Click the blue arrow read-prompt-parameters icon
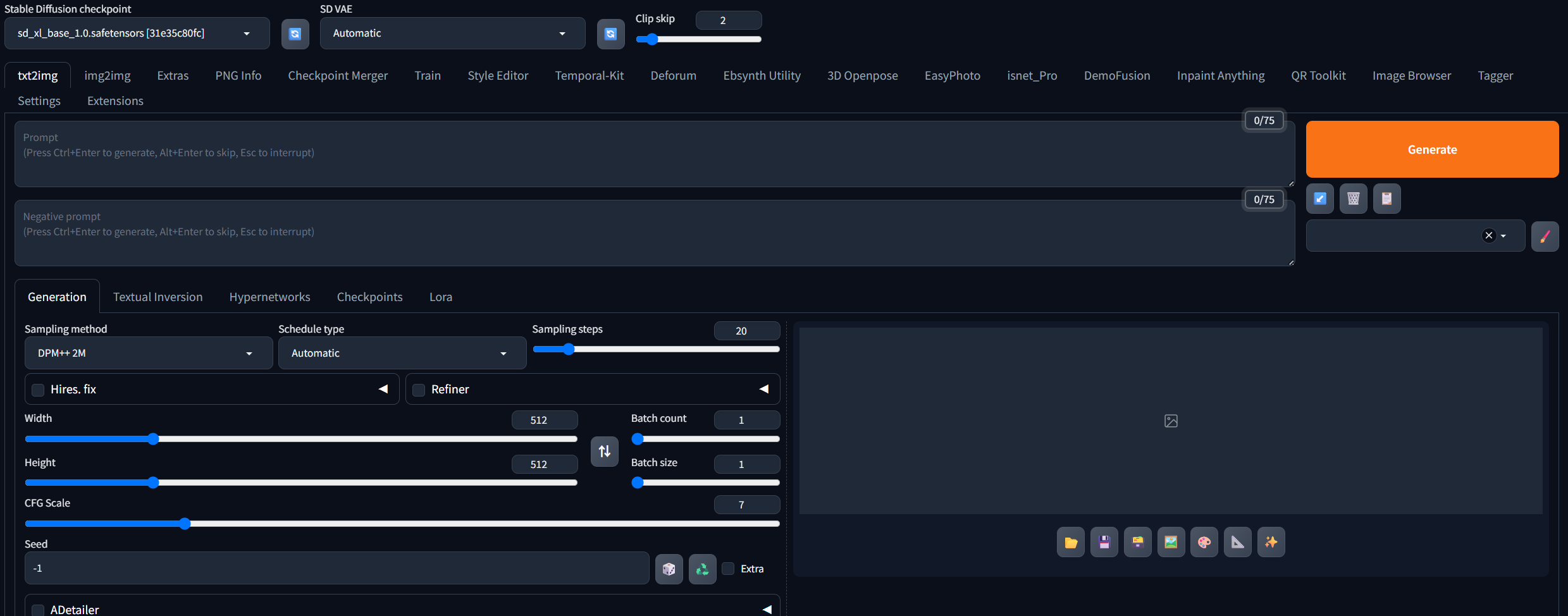The width and height of the screenshot is (1568, 616). point(1320,199)
